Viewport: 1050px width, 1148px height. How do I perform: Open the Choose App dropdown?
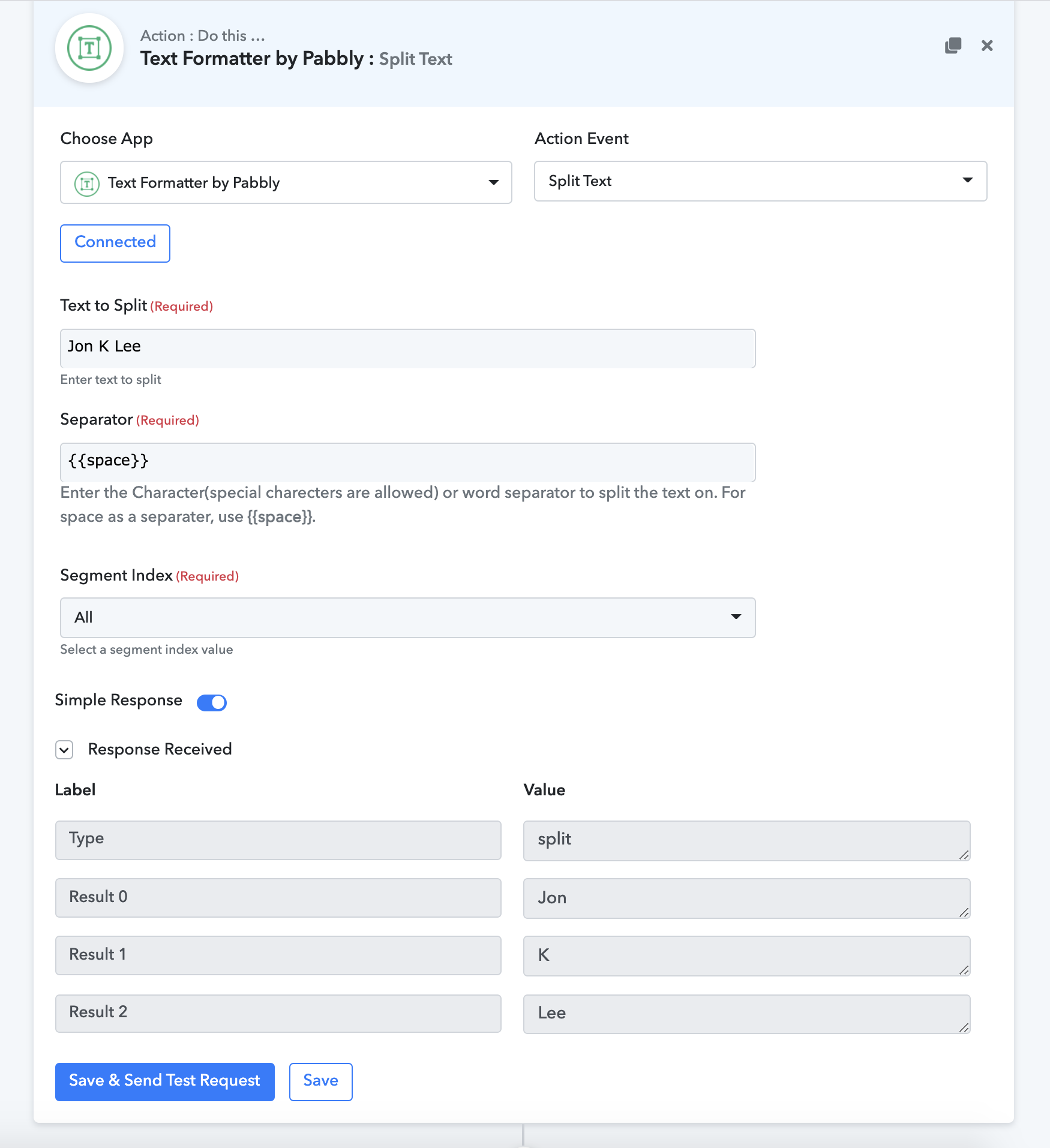286,182
